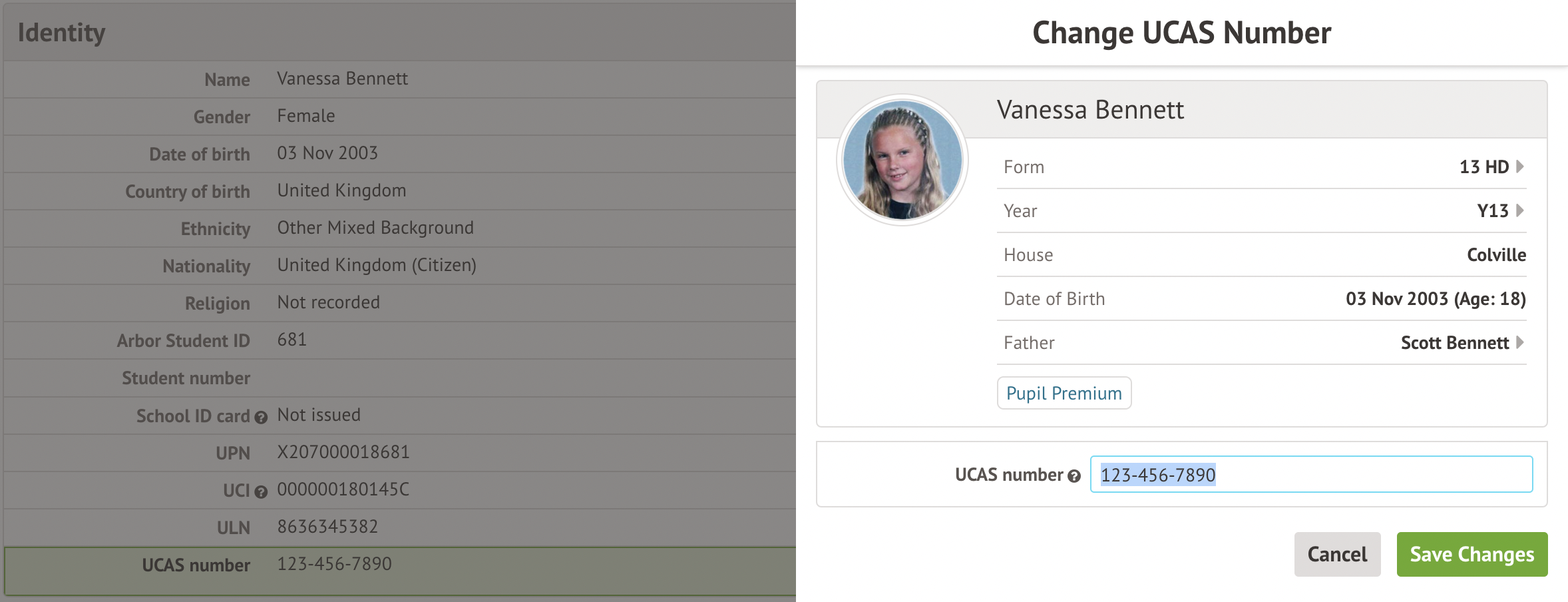Select the highlighted UCAS number row in Identity

[399, 565]
